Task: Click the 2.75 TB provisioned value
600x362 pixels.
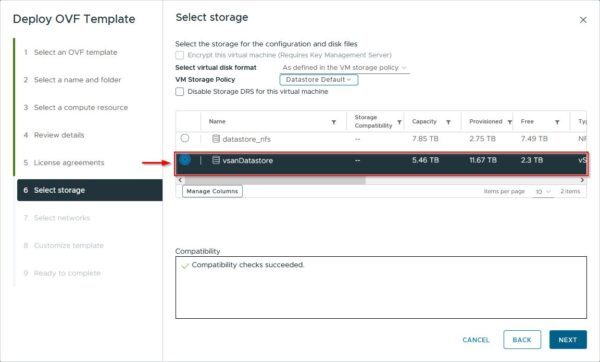Action: (482, 139)
